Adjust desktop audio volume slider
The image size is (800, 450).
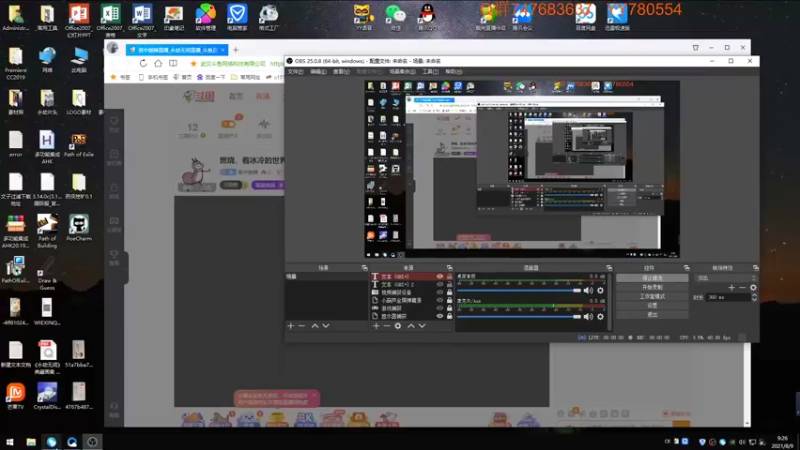click(x=519, y=290)
